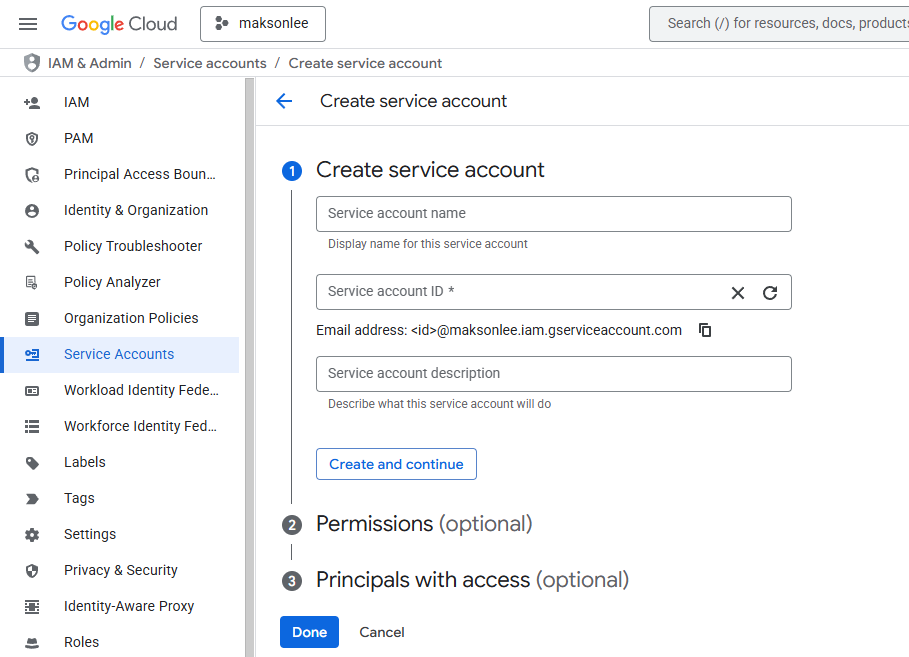
Task: Copy the service account email address
Action: pyautogui.click(x=705, y=330)
